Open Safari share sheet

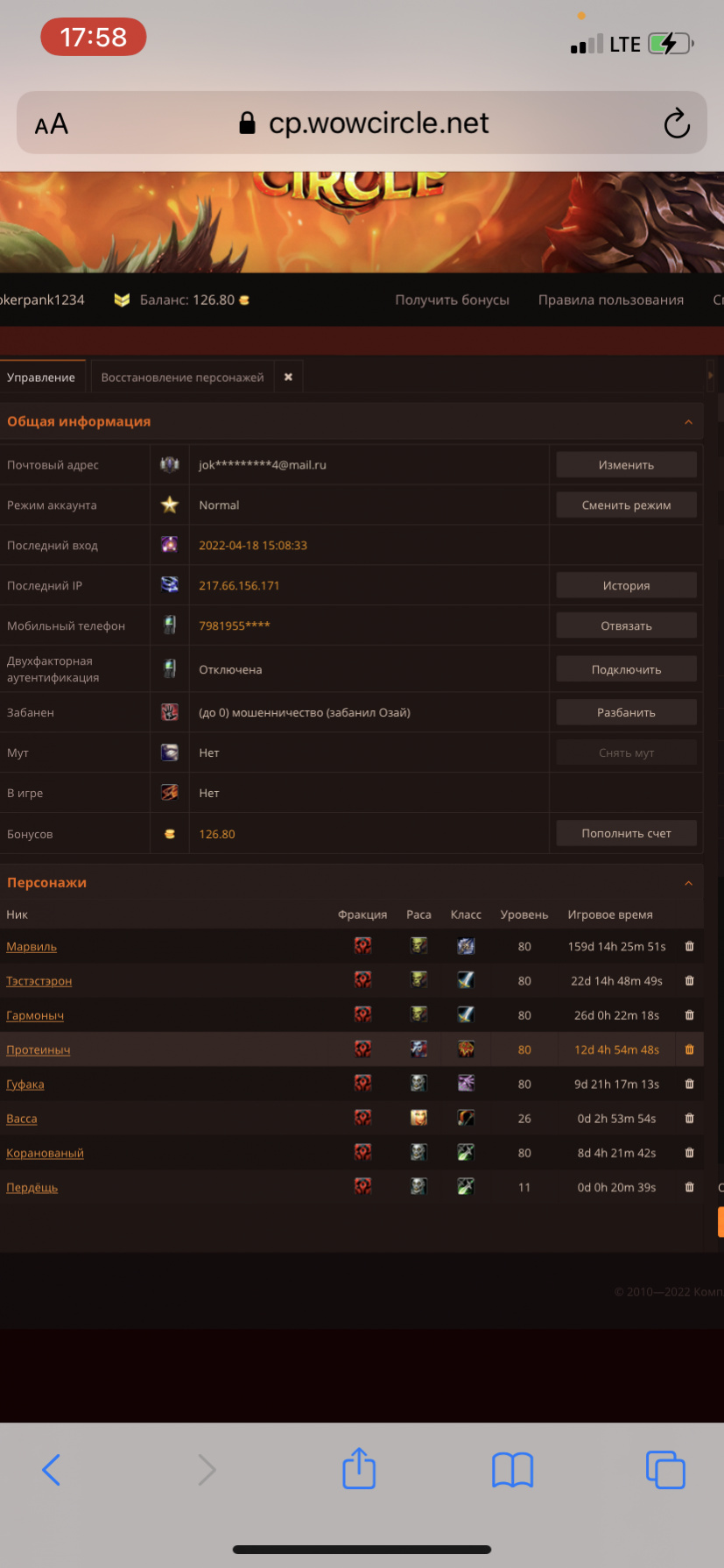(359, 1469)
